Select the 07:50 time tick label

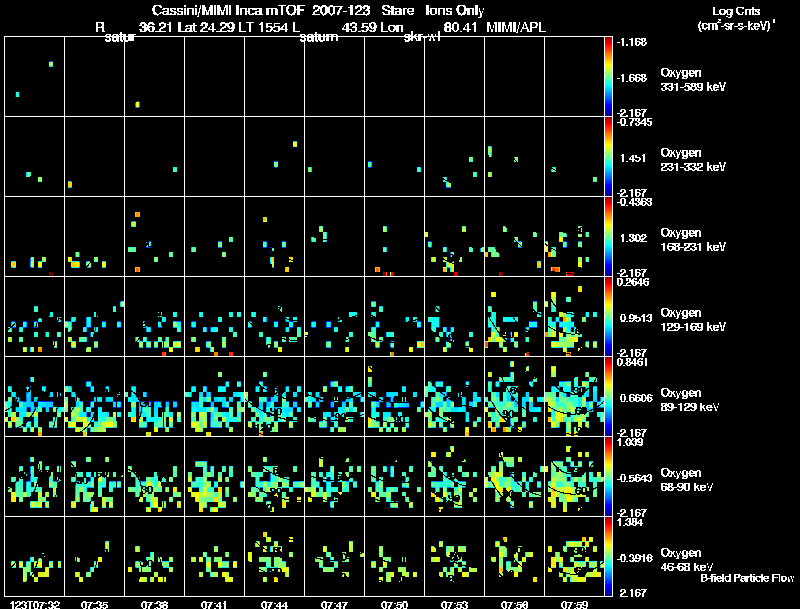pos(394,604)
